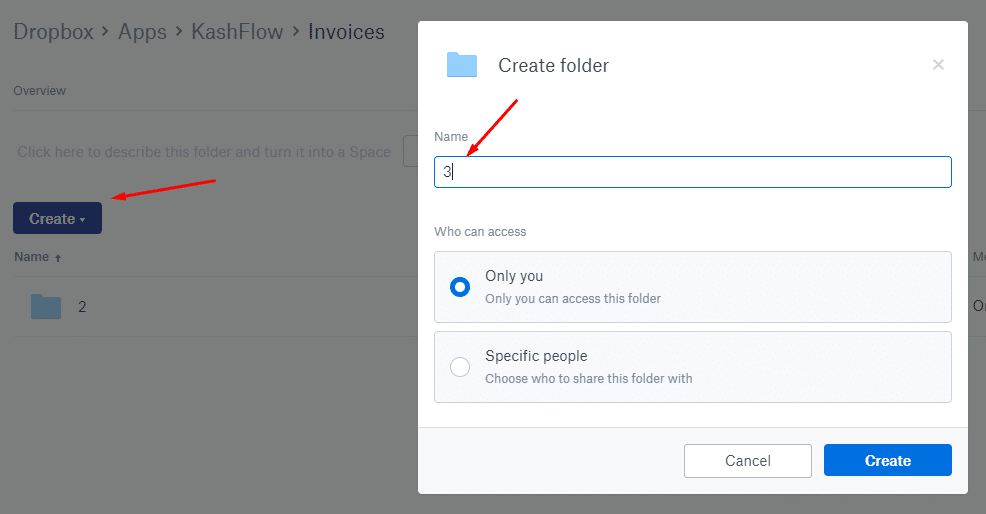
Task: Click the folder icon for folder 2
Action: tap(46, 307)
